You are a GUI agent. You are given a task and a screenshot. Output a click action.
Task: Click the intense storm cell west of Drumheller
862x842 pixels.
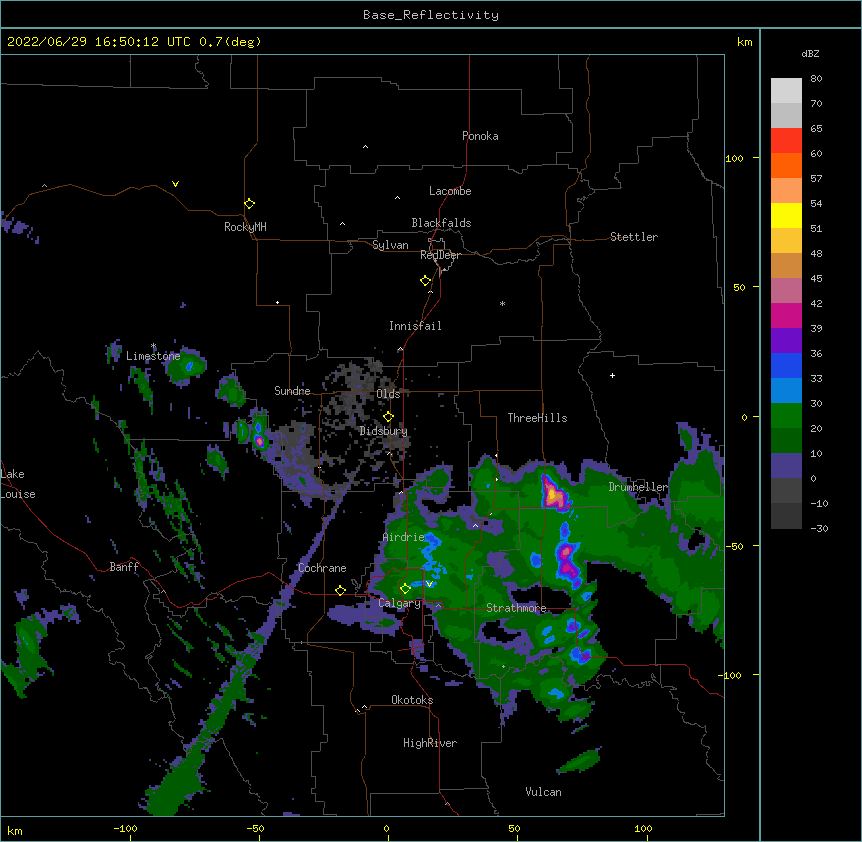[x=554, y=493]
